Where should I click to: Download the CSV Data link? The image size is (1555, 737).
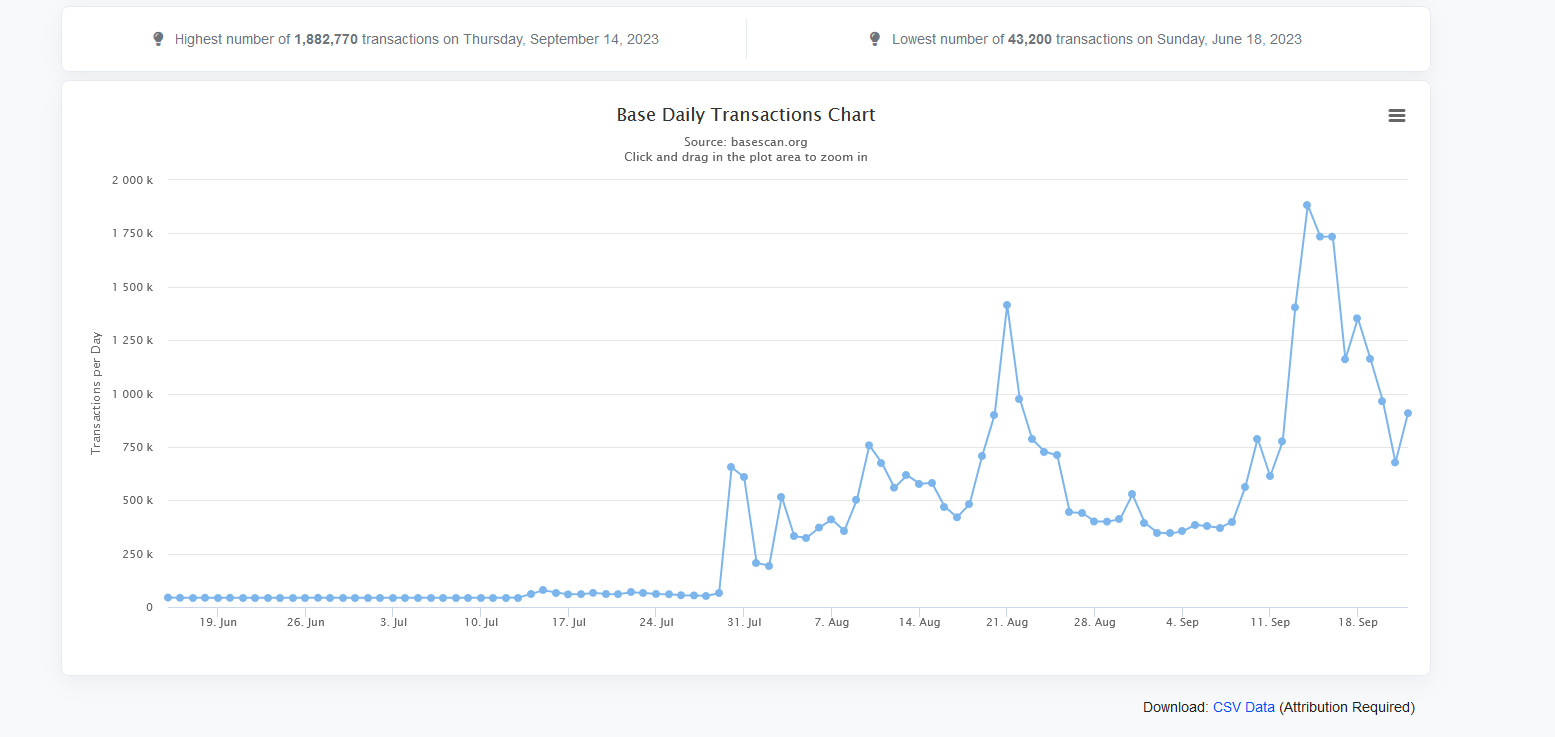(x=1243, y=707)
